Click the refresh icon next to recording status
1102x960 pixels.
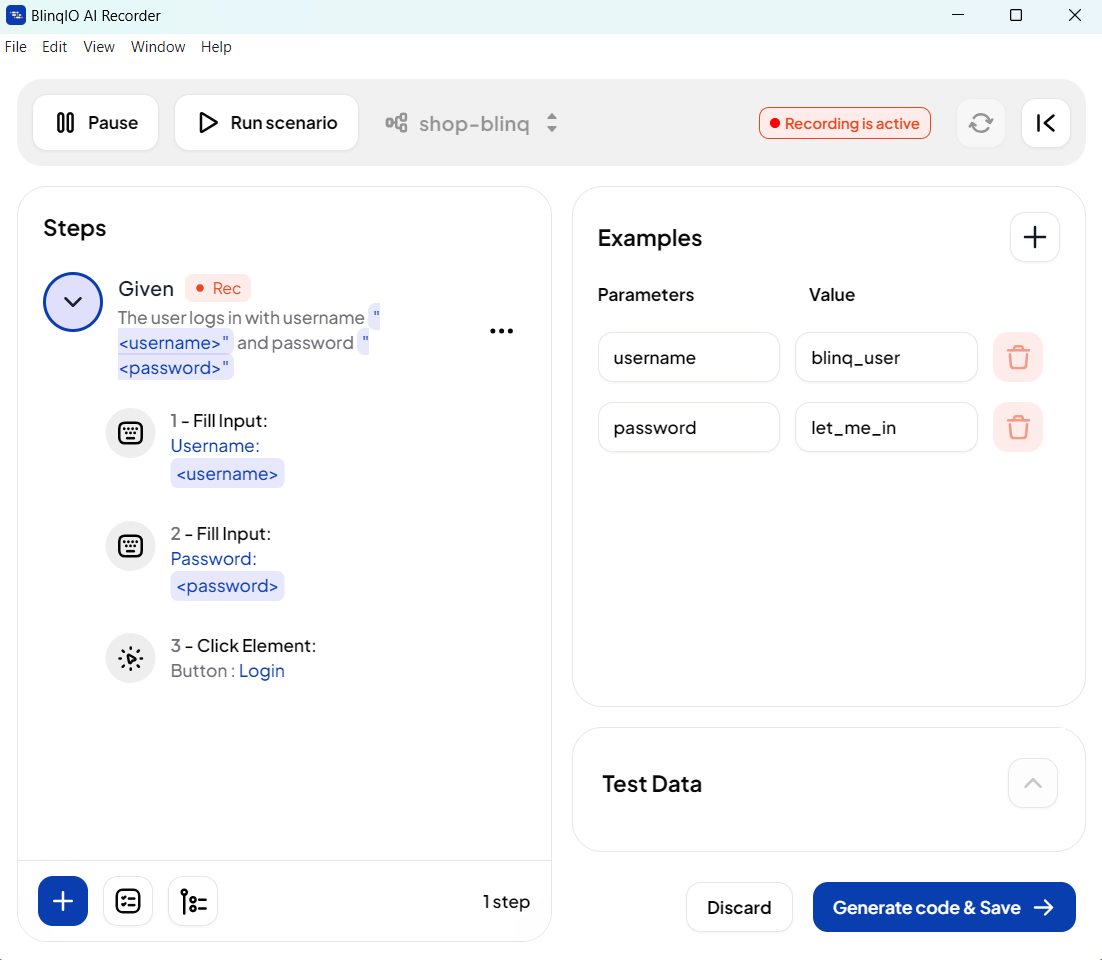click(x=981, y=123)
